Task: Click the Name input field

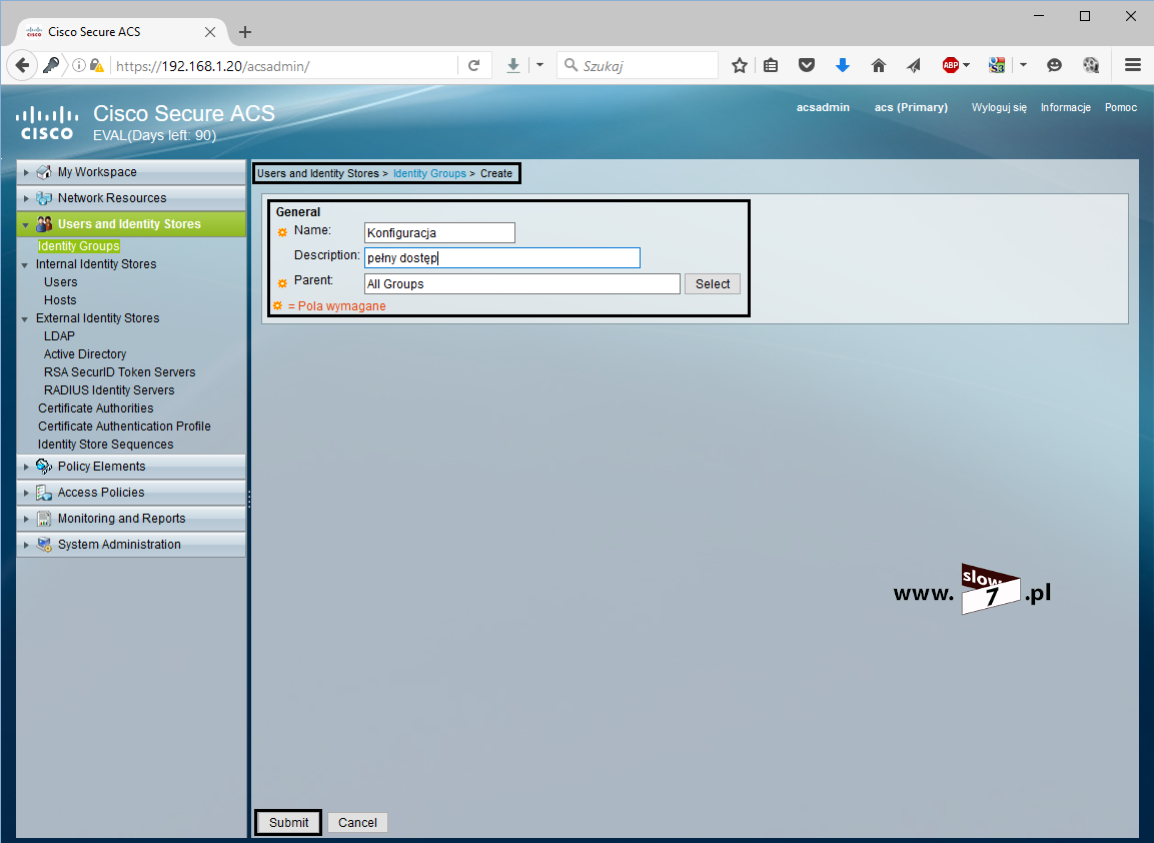Action: coord(439,233)
